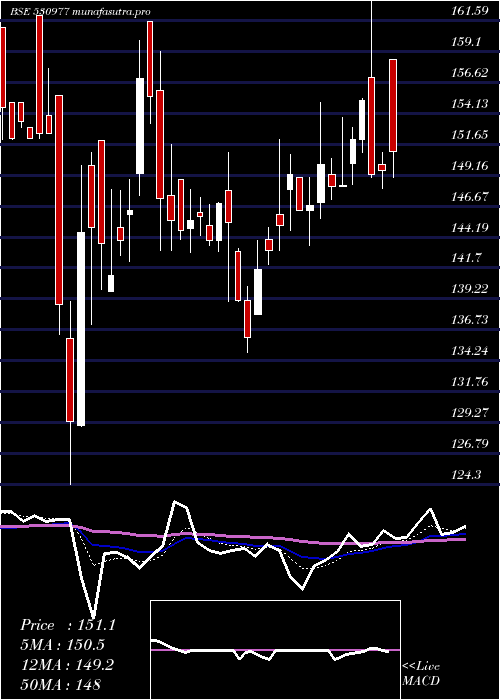Image resolution: width=500 pixels, height=700 pixels.
Task: Click the 146.67 price axis label
Action: click(469, 196)
